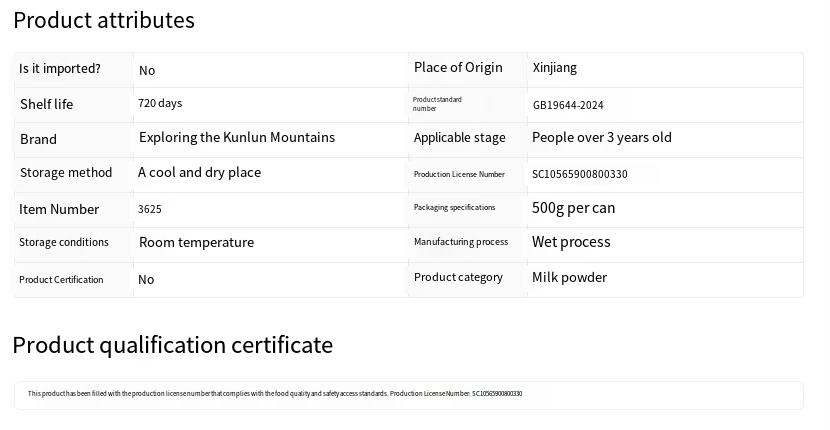Click the Product Certification label
The image size is (830, 430).
(x=61, y=280)
